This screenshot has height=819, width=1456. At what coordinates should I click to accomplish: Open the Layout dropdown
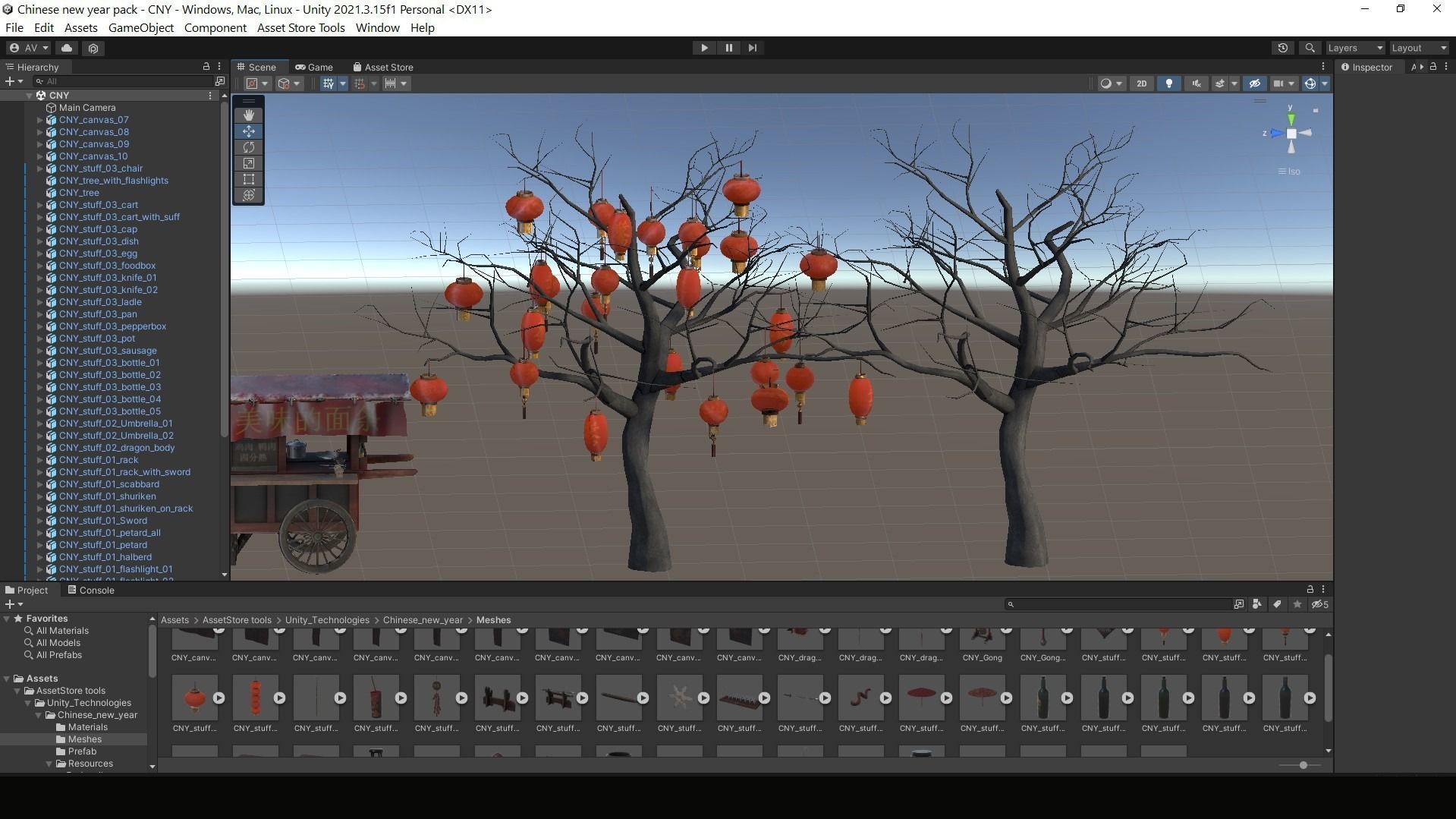1419,48
